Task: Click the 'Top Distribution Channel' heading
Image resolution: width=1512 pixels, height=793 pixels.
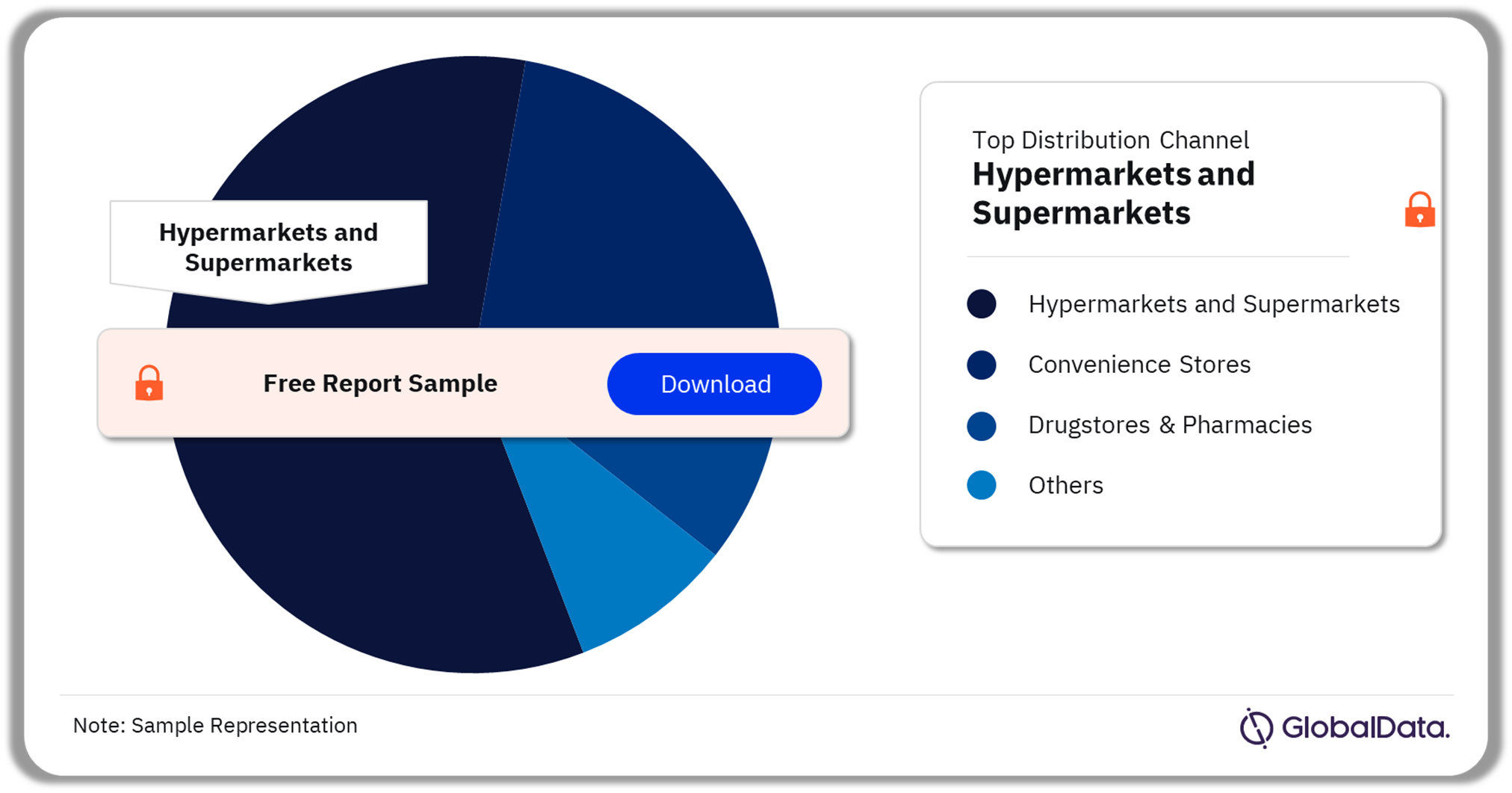Action: (1110, 140)
